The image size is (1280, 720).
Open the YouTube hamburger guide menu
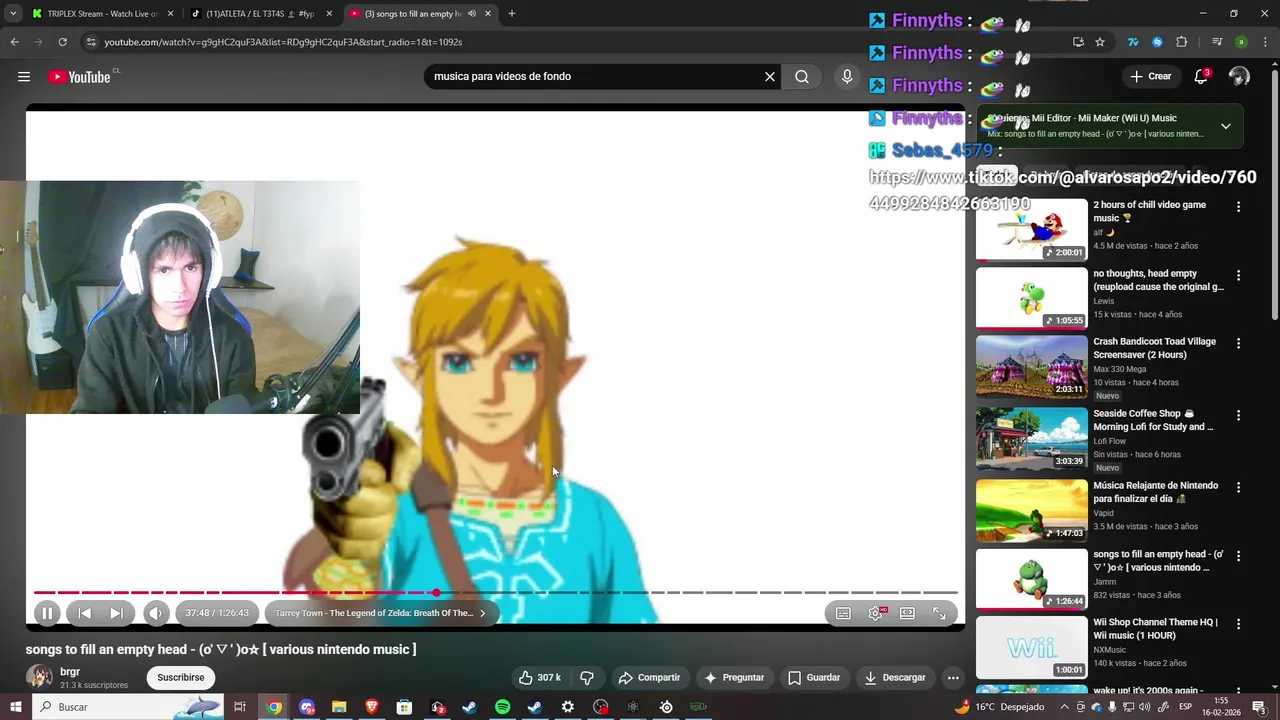tap(24, 77)
